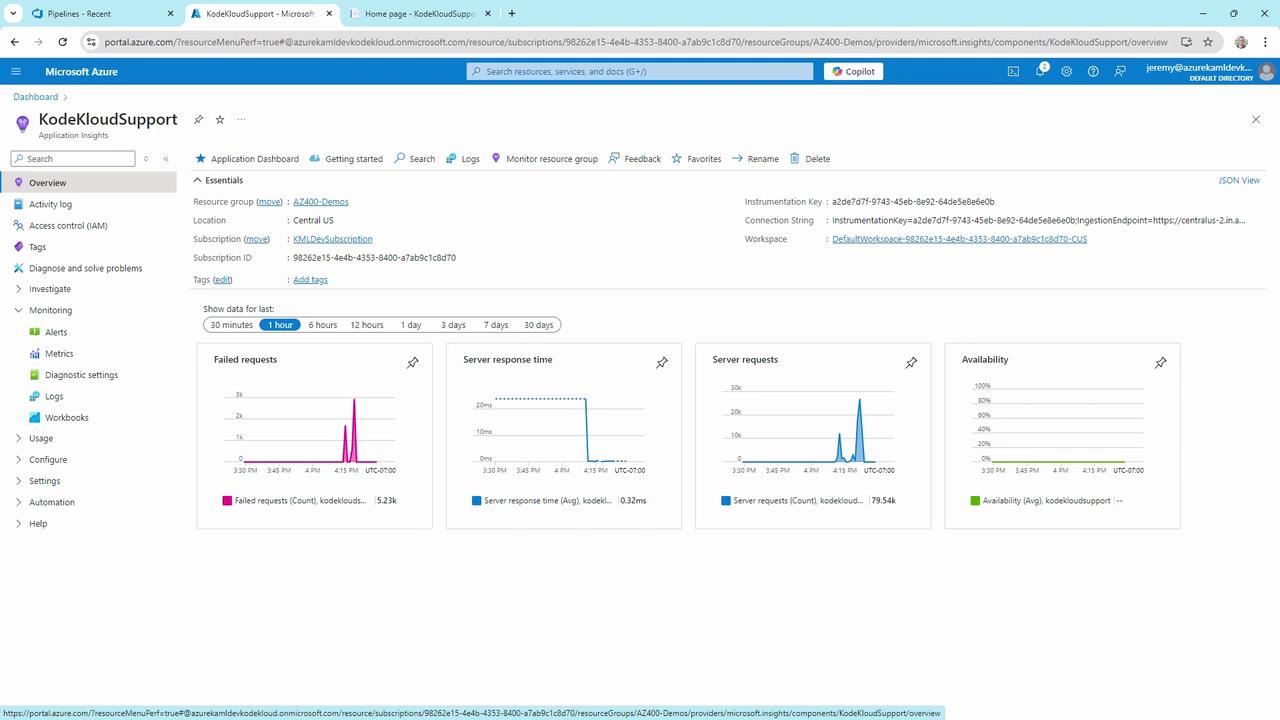Click Favorites in the command bar

click(x=696, y=159)
